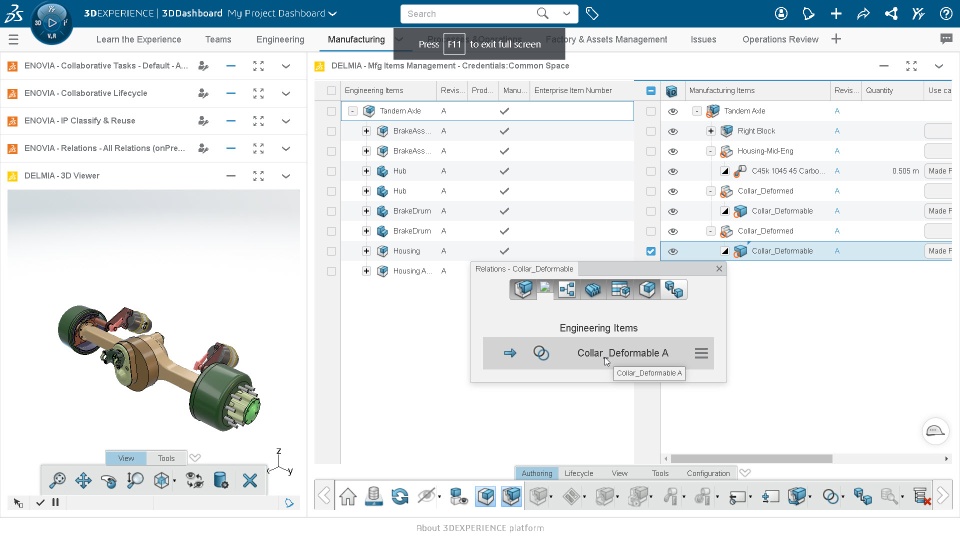Toggle select-all checkbox in Engineering Items header
The image size is (960, 540).
331,91
